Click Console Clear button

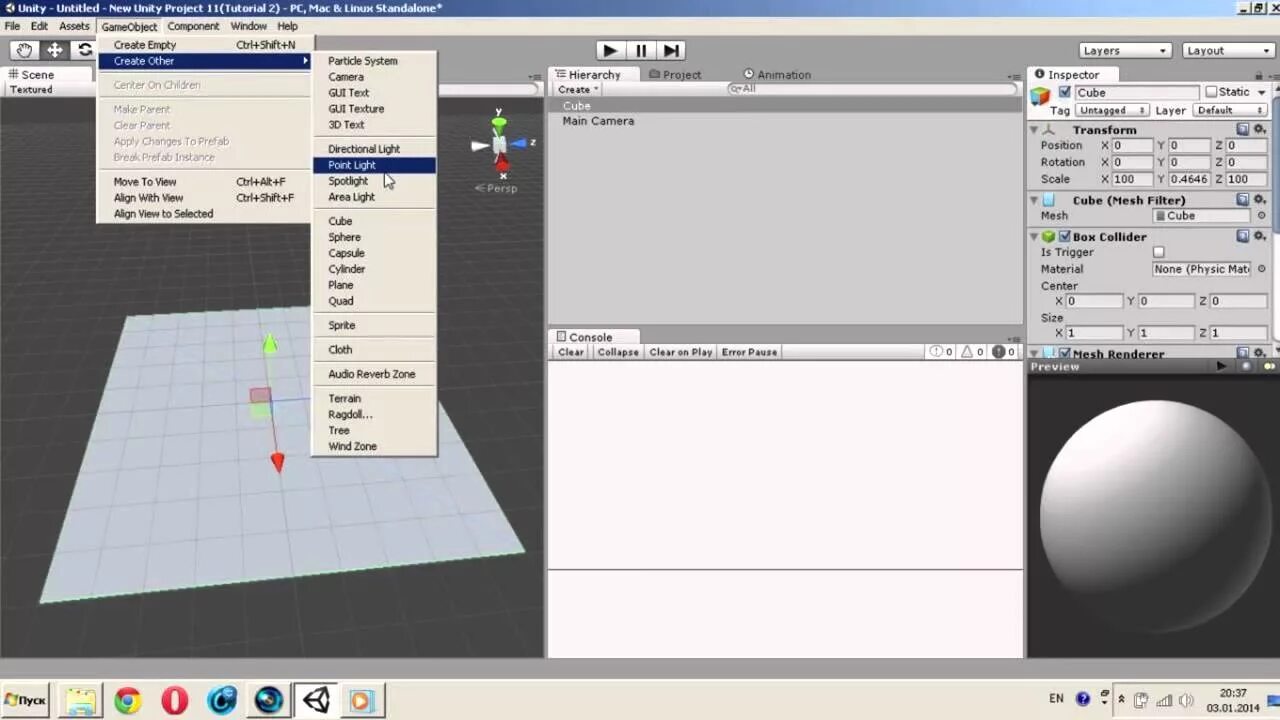571,352
